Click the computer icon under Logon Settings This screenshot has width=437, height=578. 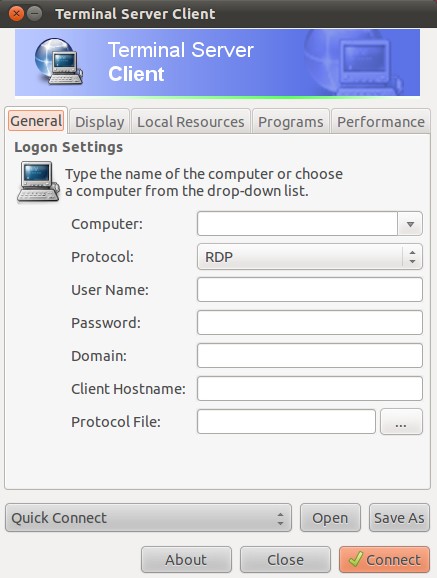click(x=38, y=182)
